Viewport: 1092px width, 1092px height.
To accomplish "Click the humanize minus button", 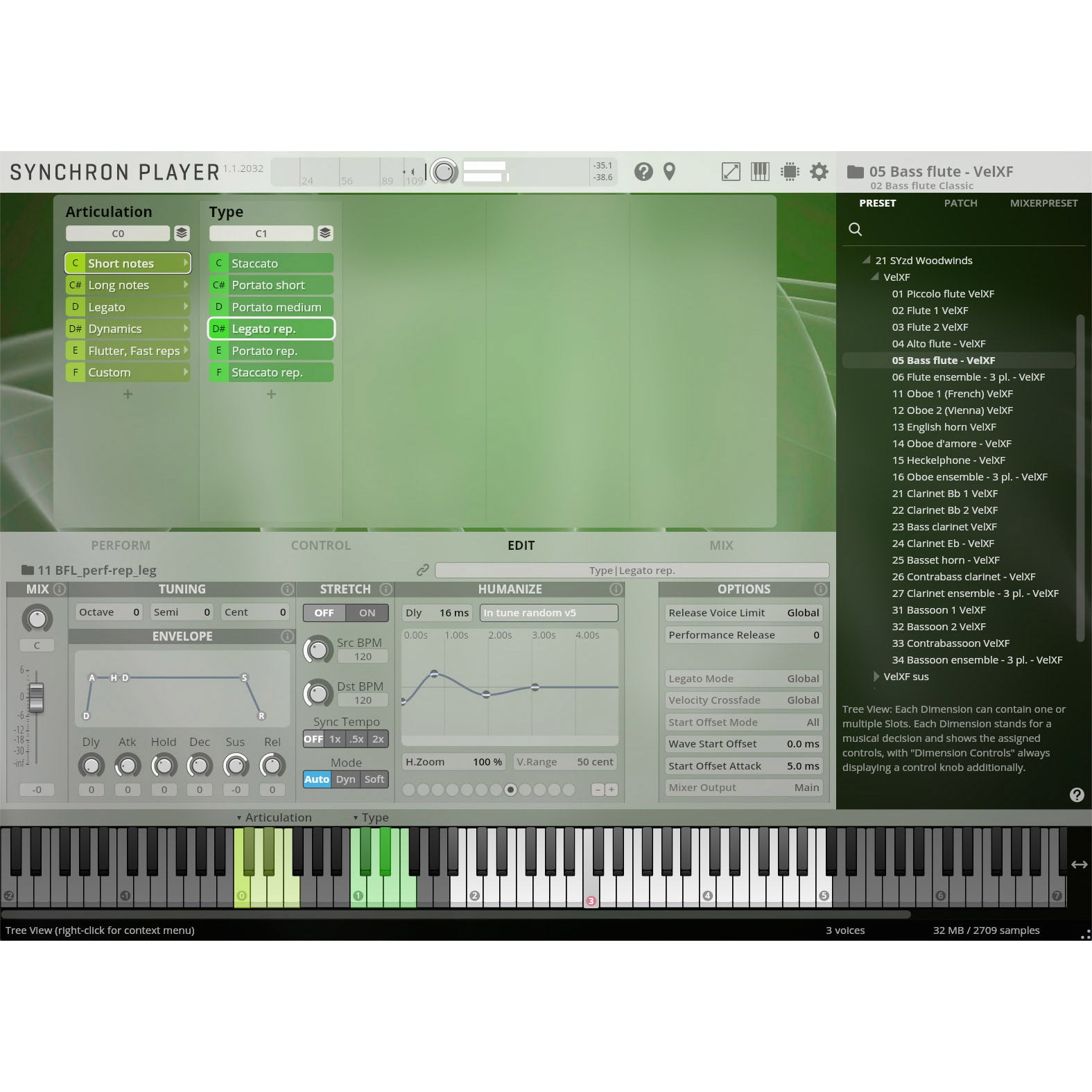I will coord(598,790).
